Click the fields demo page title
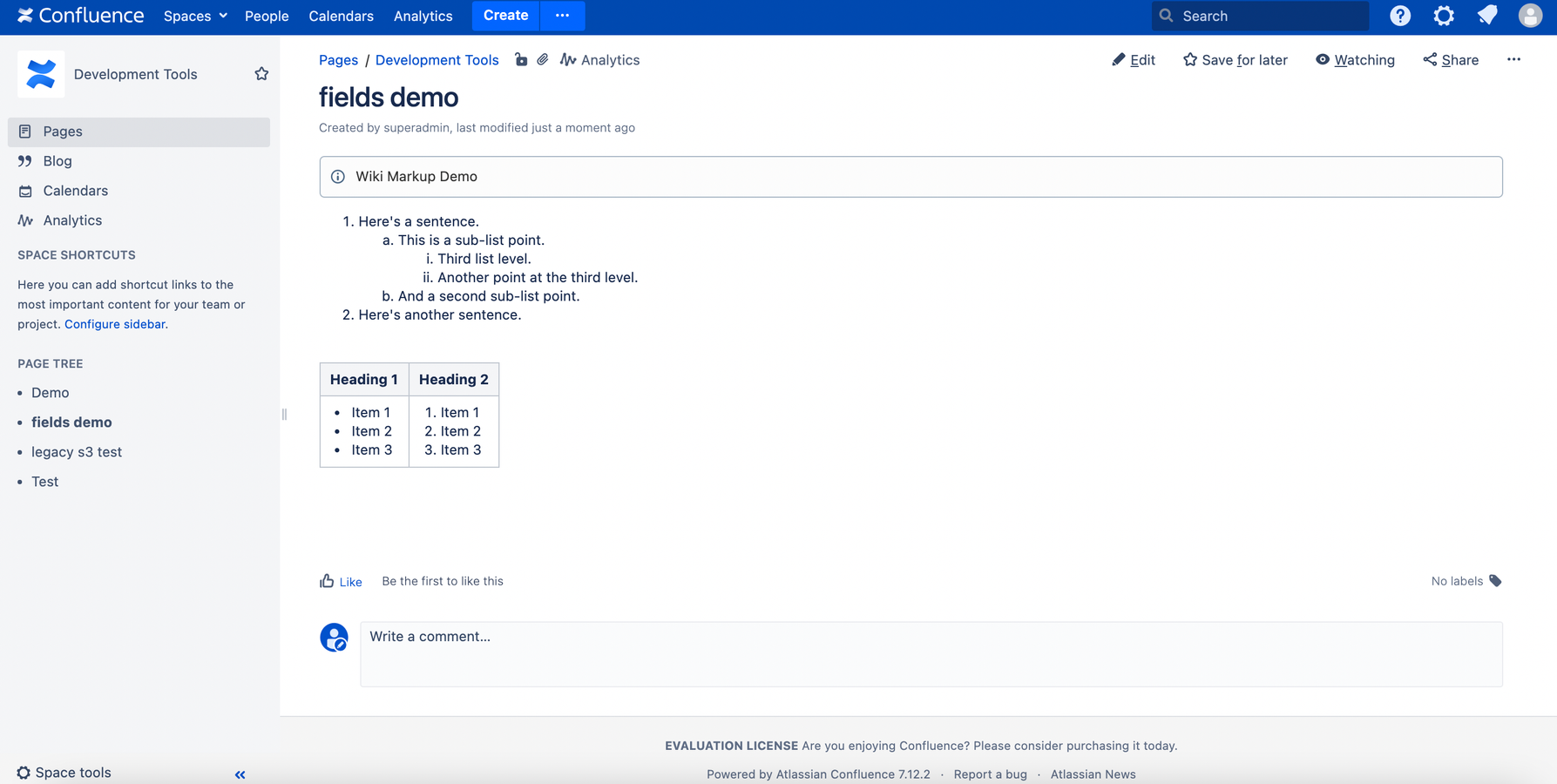This screenshot has width=1557, height=784. click(x=389, y=97)
